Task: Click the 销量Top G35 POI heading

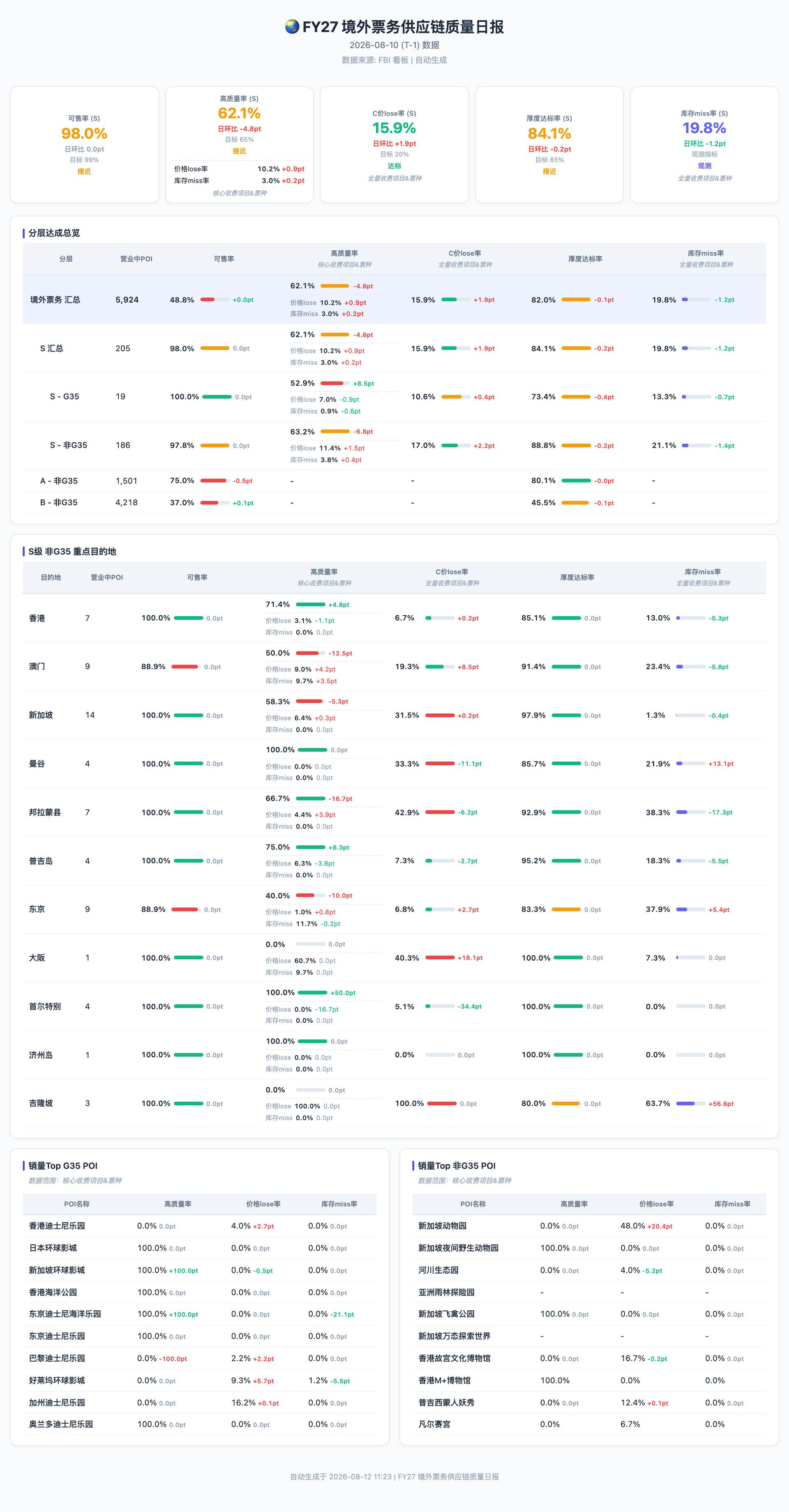Action: tap(63, 1166)
